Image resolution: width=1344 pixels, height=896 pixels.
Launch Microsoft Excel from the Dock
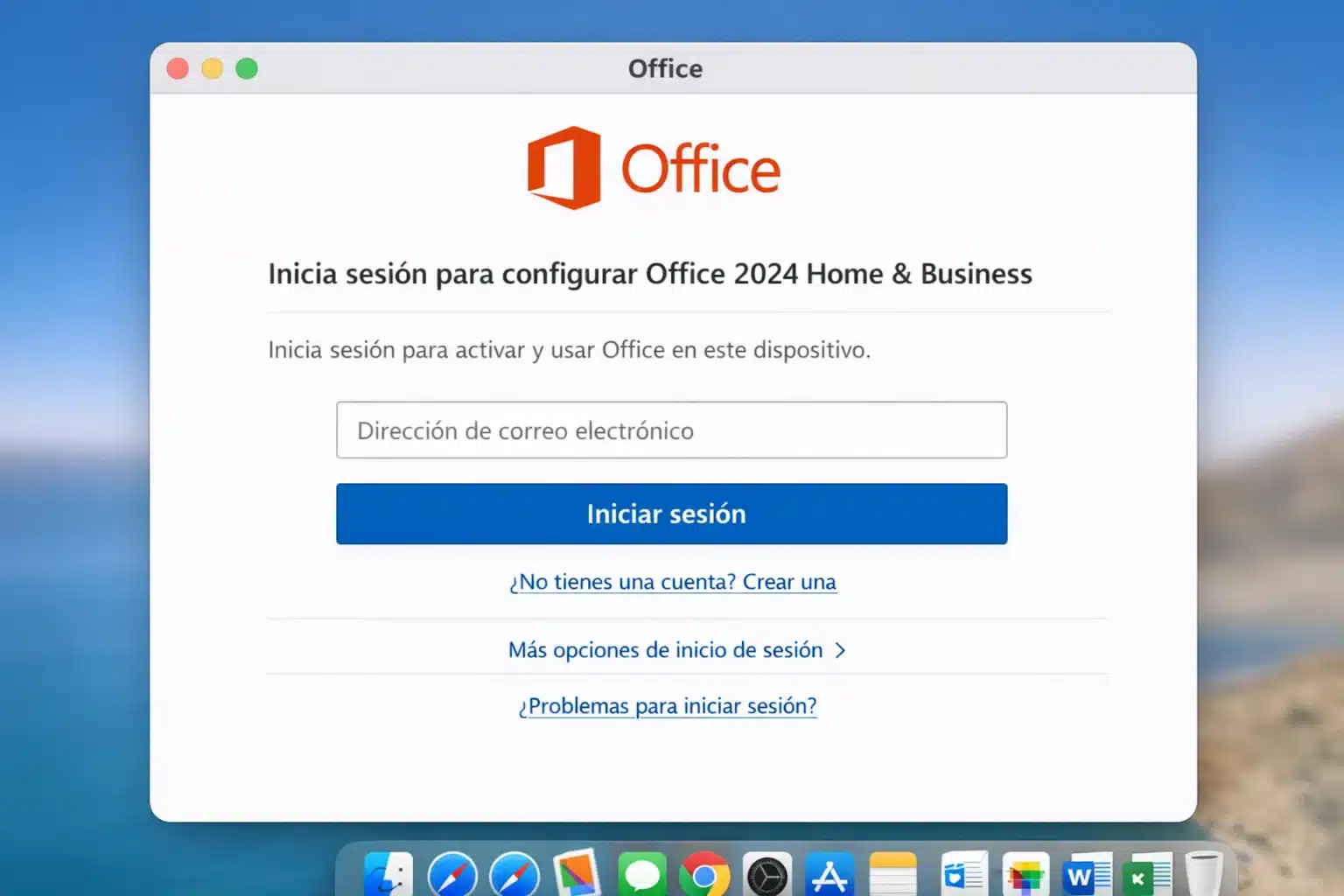1144,875
